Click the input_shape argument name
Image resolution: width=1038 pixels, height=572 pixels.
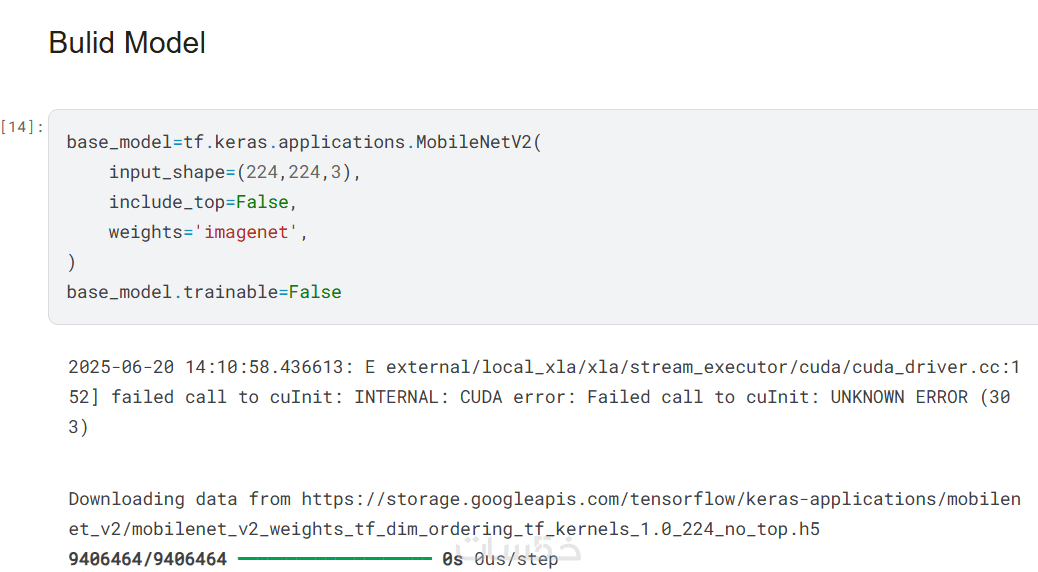pos(166,172)
